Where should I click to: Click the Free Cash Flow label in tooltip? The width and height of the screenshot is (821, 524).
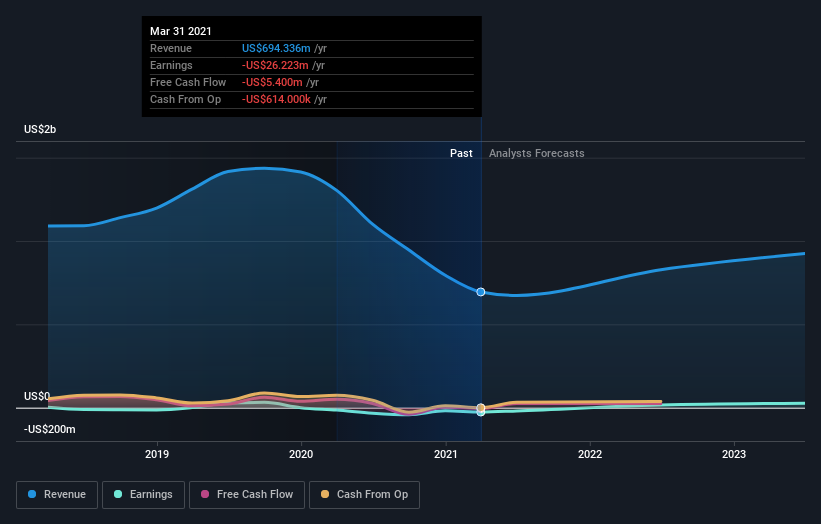[188, 82]
